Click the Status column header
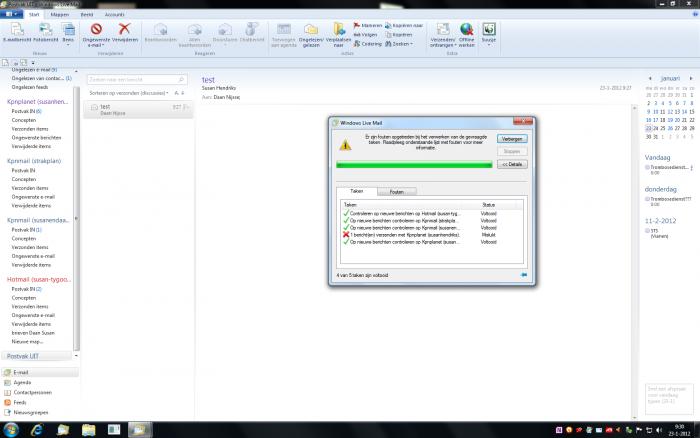The height and width of the screenshot is (438, 700). (x=489, y=205)
